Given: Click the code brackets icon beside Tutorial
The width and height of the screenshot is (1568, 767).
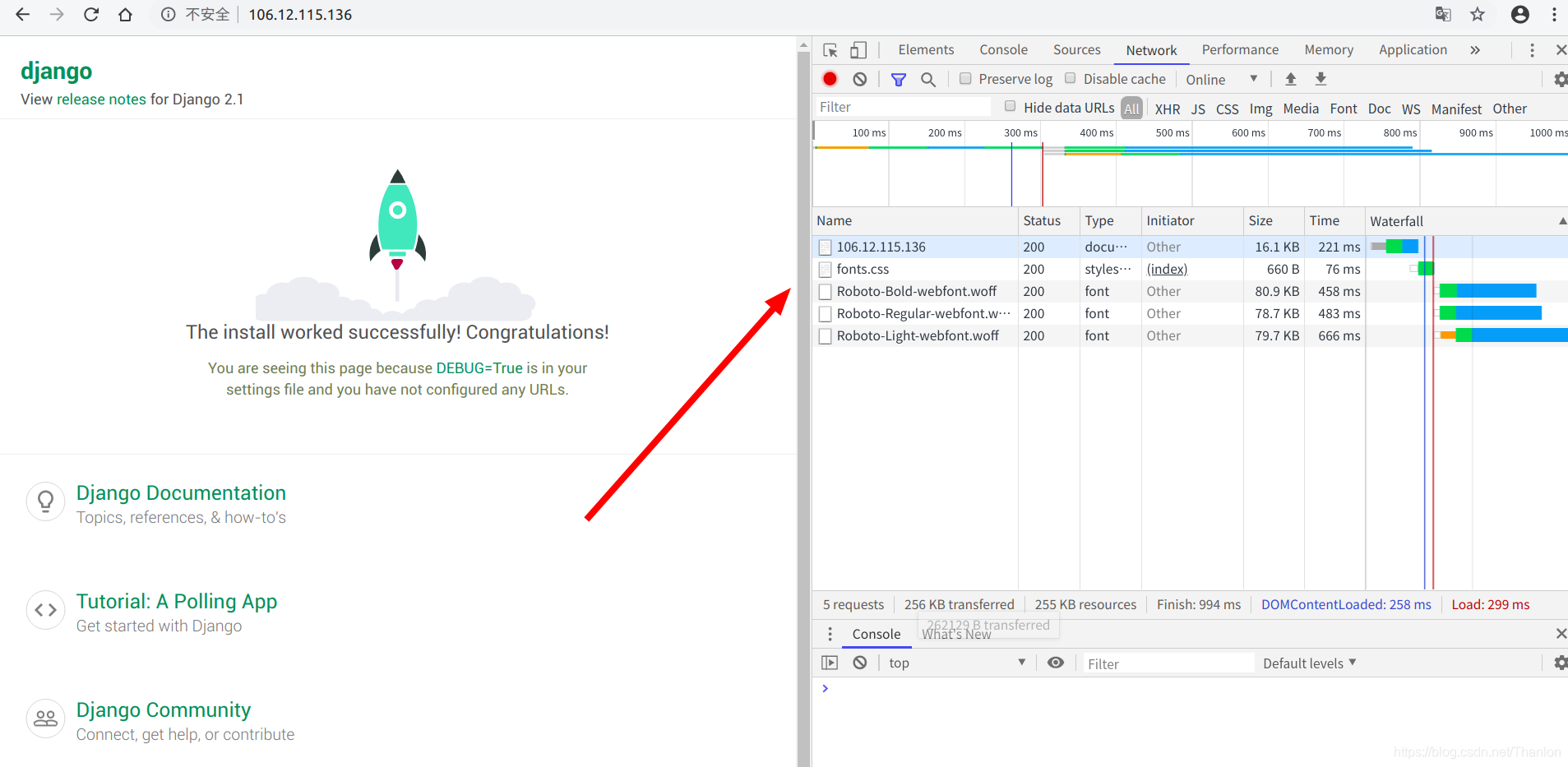Looking at the screenshot, I should click(x=45, y=610).
